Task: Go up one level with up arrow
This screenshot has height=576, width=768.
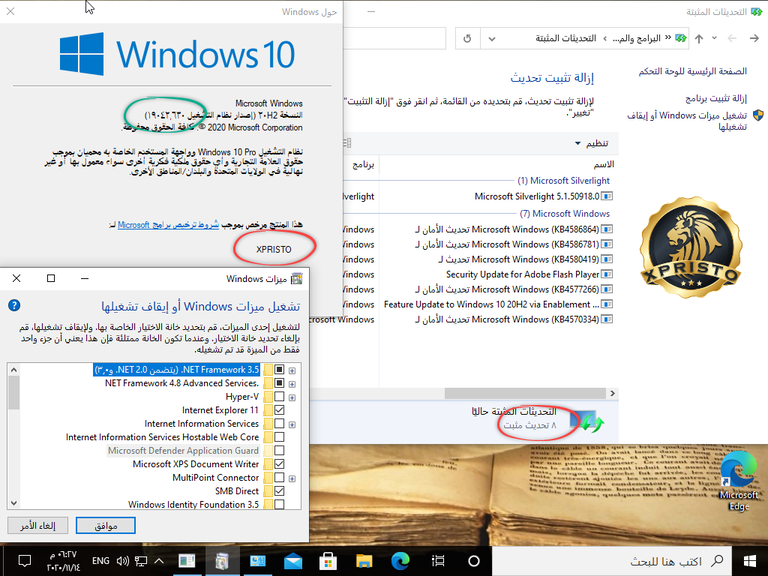Action: pyautogui.click(x=699, y=38)
